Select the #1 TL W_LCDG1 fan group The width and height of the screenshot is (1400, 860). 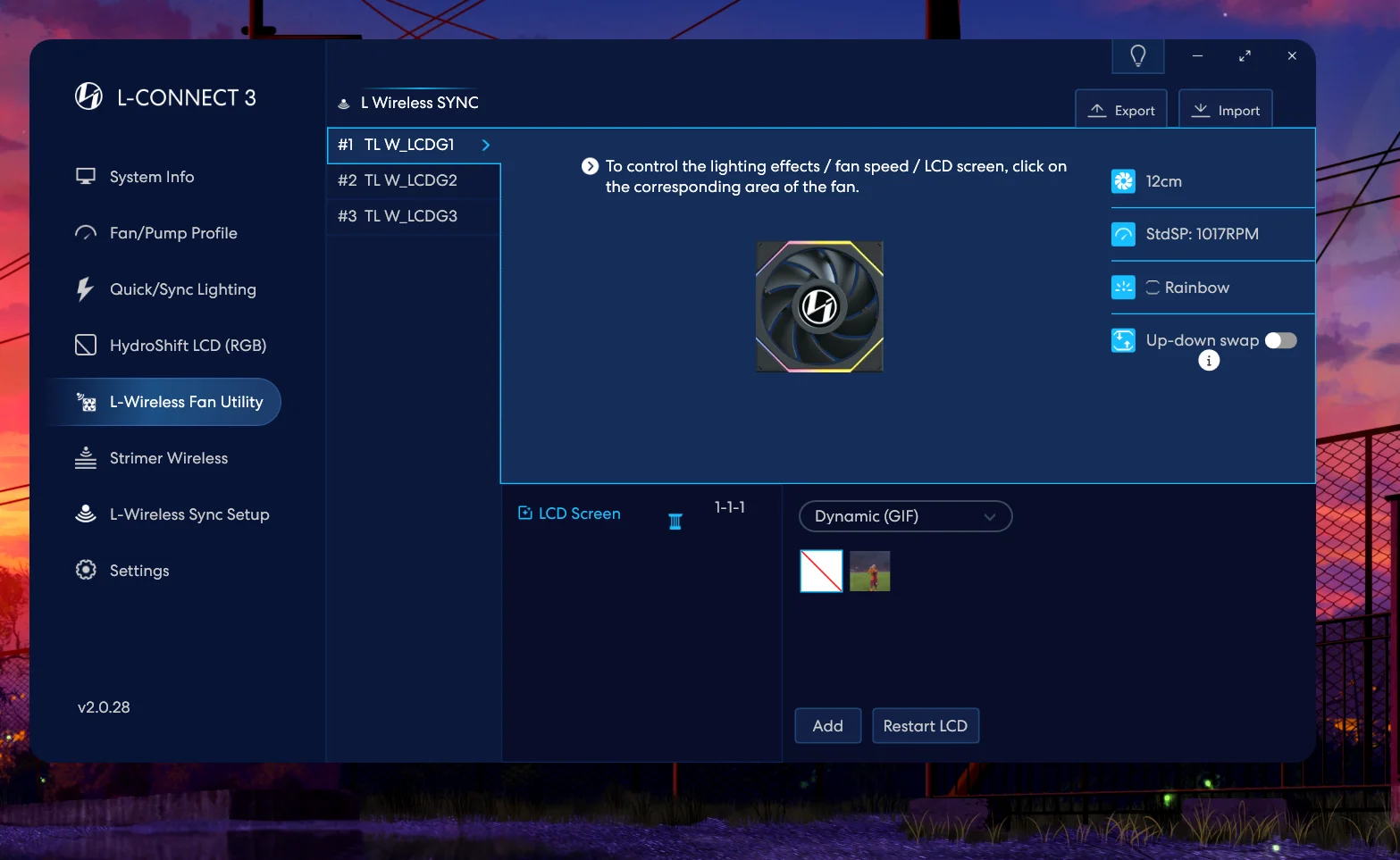tap(414, 145)
